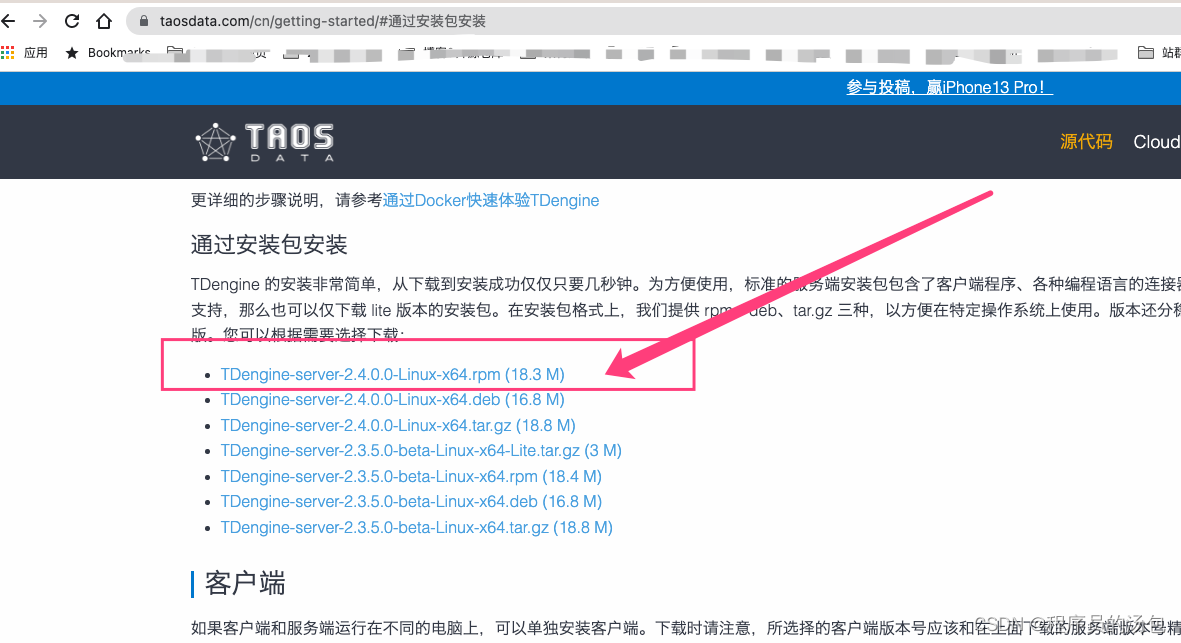The width and height of the screenshot is (1181, 643).
Task: Open the 通过Docker快速体验TDengine link
Action: (491, 200)
